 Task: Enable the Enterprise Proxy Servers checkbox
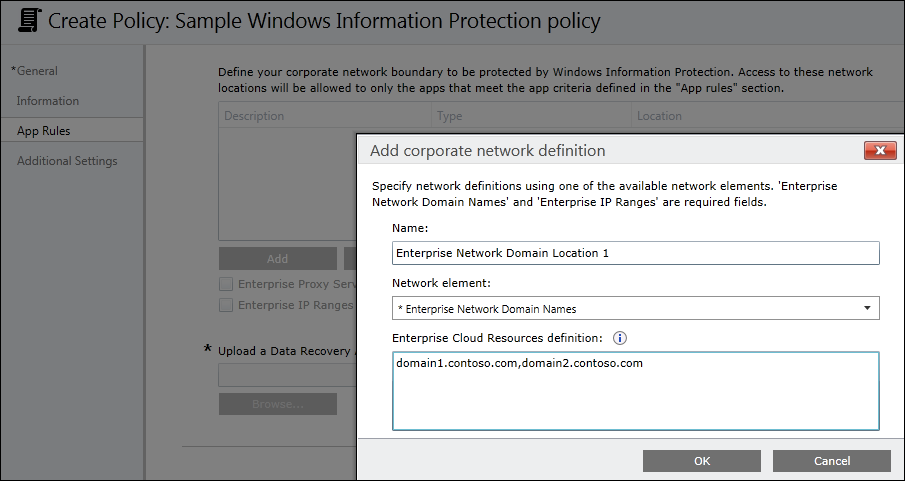tap(226, 285)
